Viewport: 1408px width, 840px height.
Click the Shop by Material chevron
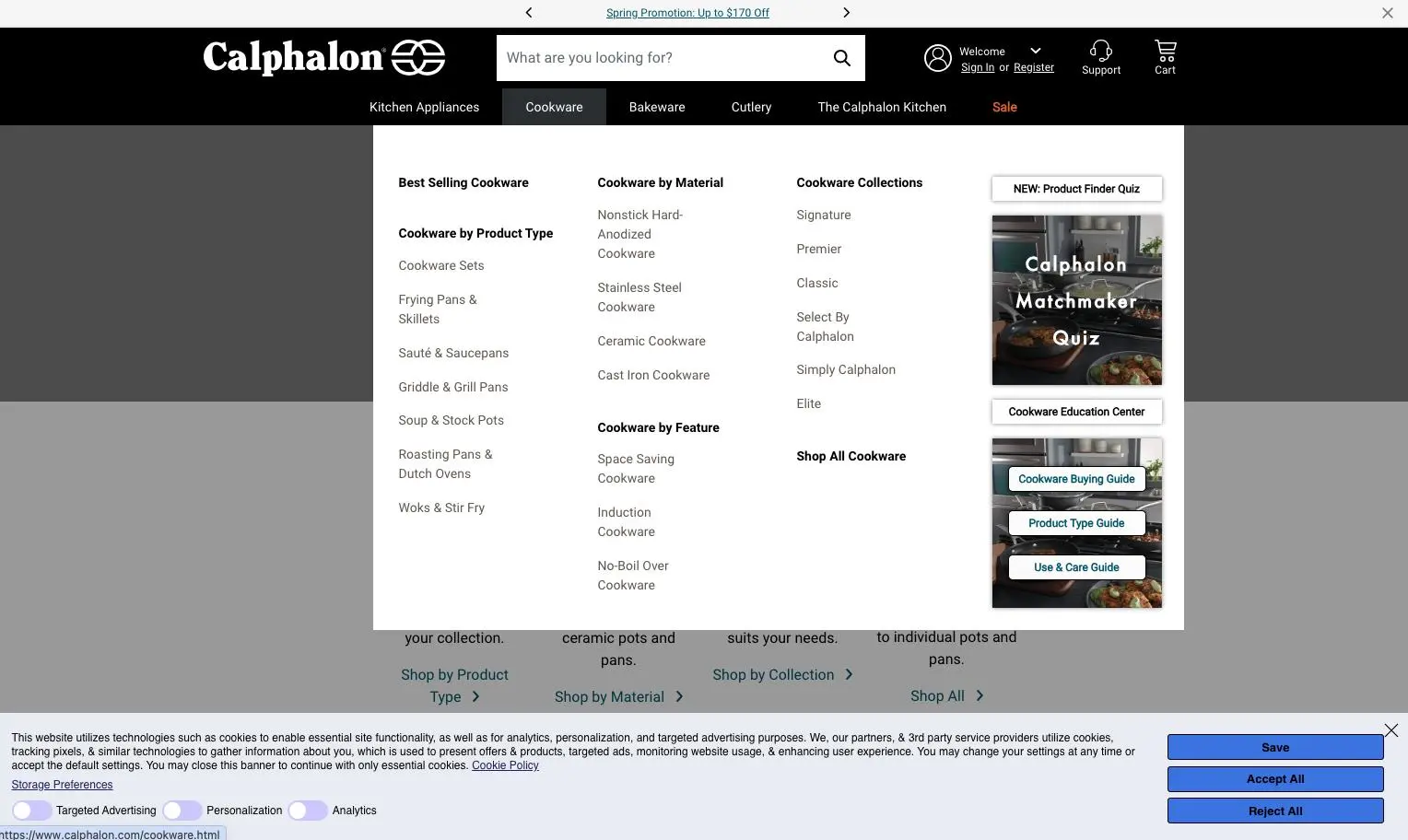click(679, 696)
